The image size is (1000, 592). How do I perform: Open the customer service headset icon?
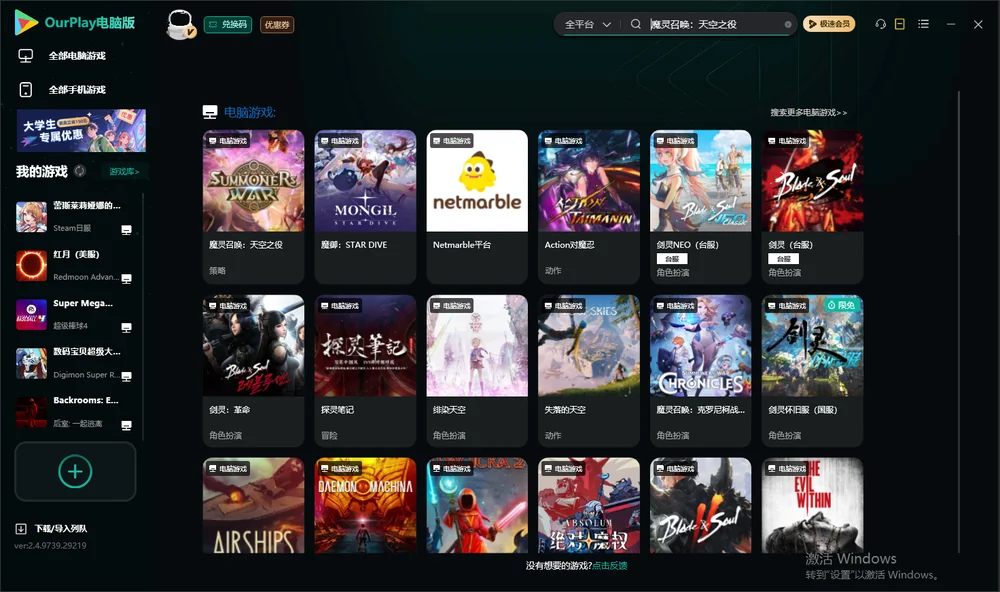click(x=881, y=24)
